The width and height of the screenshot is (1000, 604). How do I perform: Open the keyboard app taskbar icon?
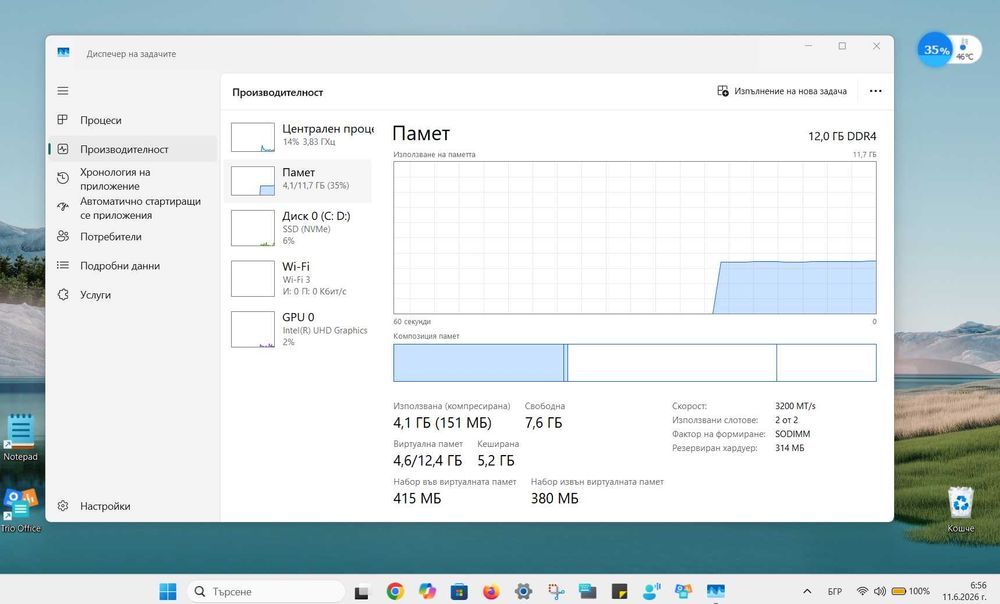[587, 591]
